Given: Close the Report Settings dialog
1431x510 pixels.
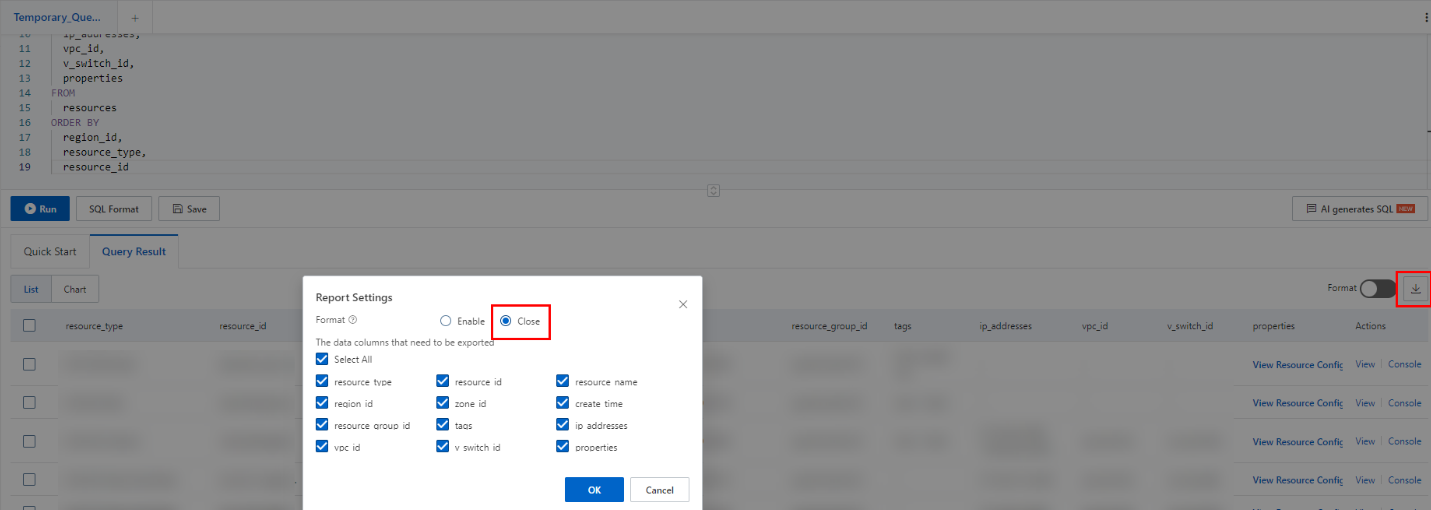Looking at the screenshot, I should [683, 304].
